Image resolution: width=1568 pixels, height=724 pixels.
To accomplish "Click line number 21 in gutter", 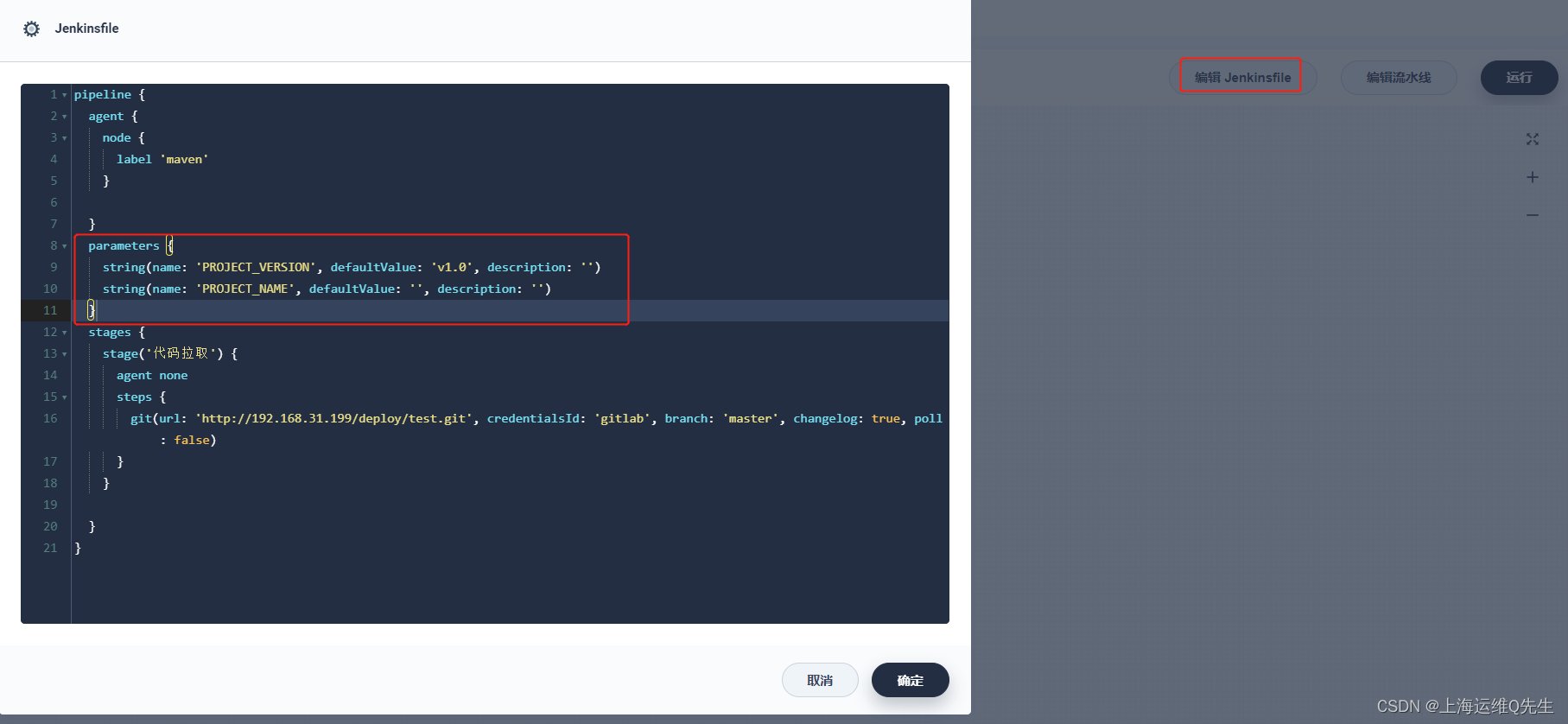I will coord(50,548).
